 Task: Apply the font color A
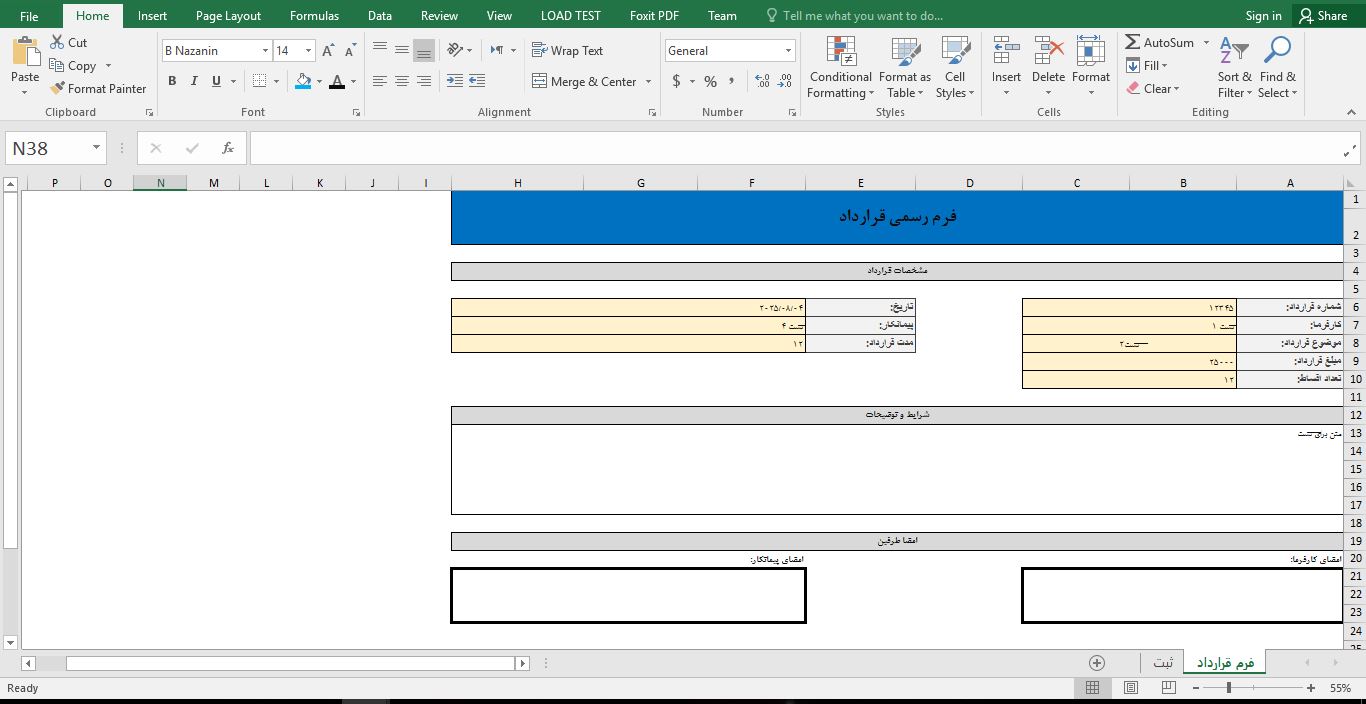pos(337,81)
